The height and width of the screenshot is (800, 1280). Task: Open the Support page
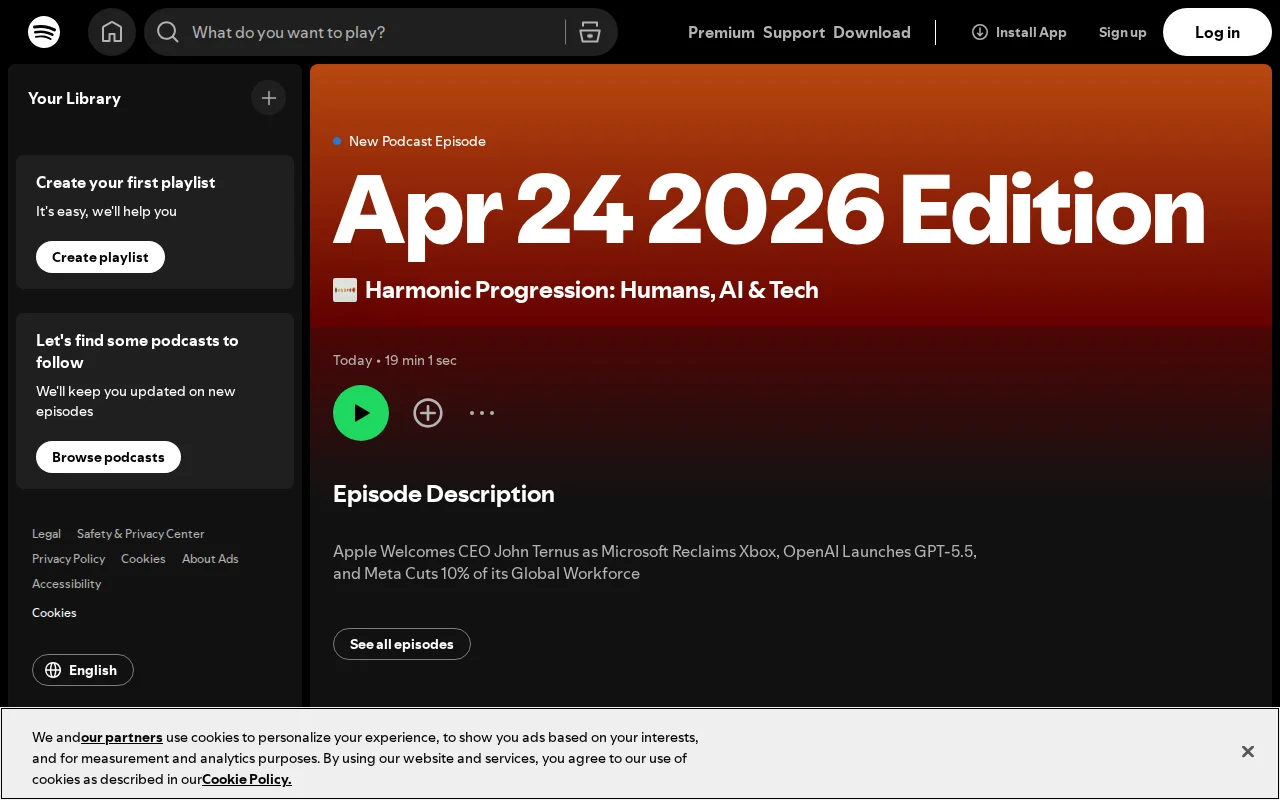click(x=794, y=32)
